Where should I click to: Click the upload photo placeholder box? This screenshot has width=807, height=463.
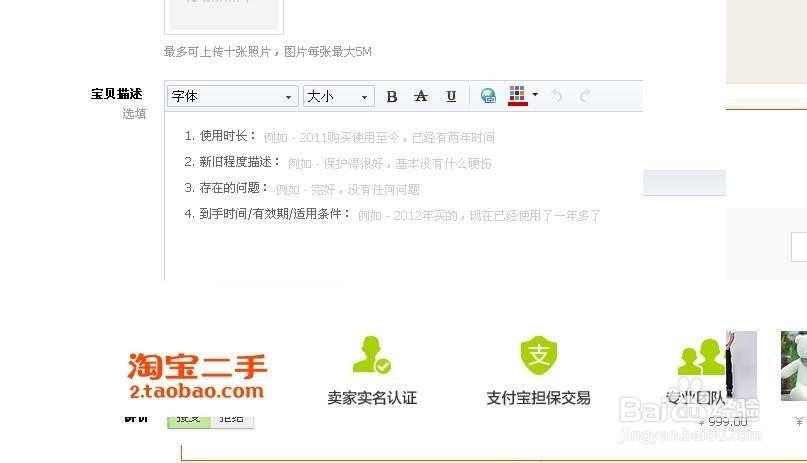(224, 16)
